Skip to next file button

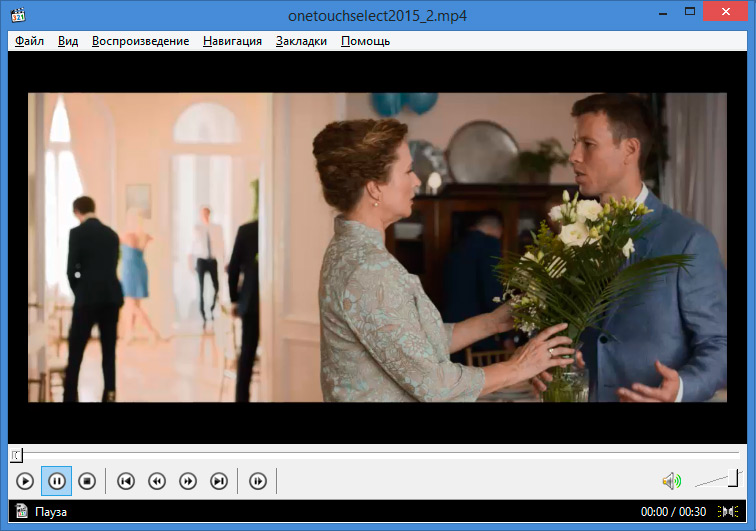219,481
